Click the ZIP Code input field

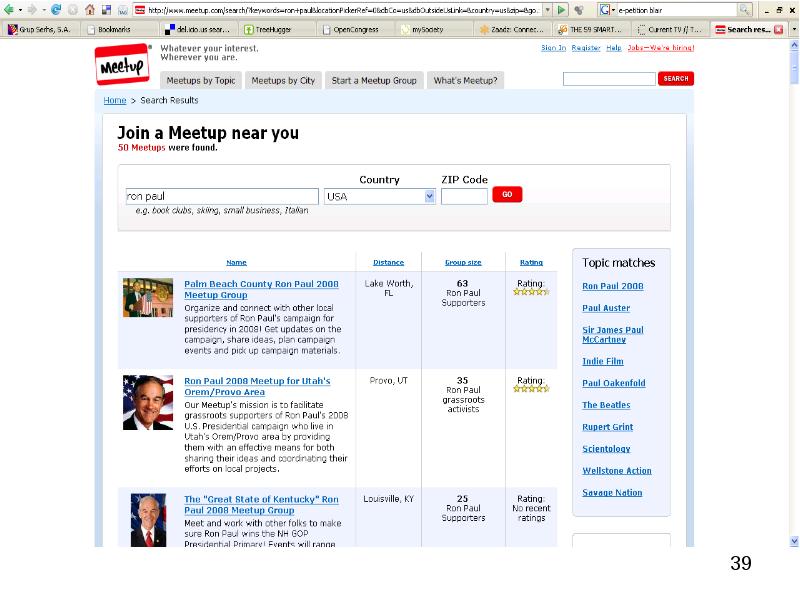pos(464,196)
